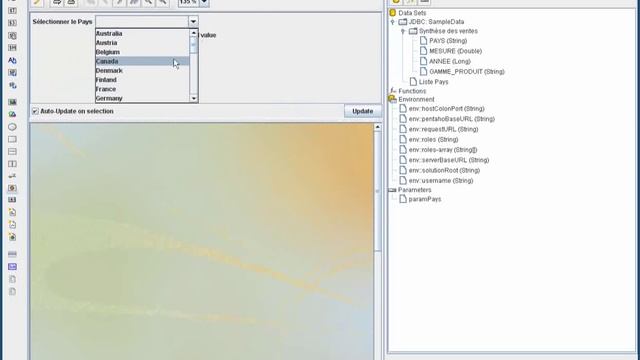This screenshot has width=640, height=360.
Task: Select the bar-sparkline palette tool
Action: point(12,212)
